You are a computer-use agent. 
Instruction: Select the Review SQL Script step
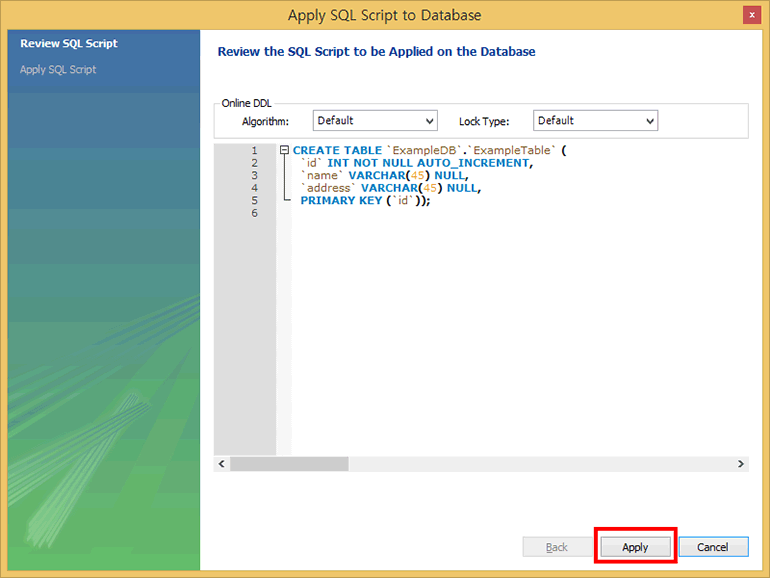click(69, 44)
